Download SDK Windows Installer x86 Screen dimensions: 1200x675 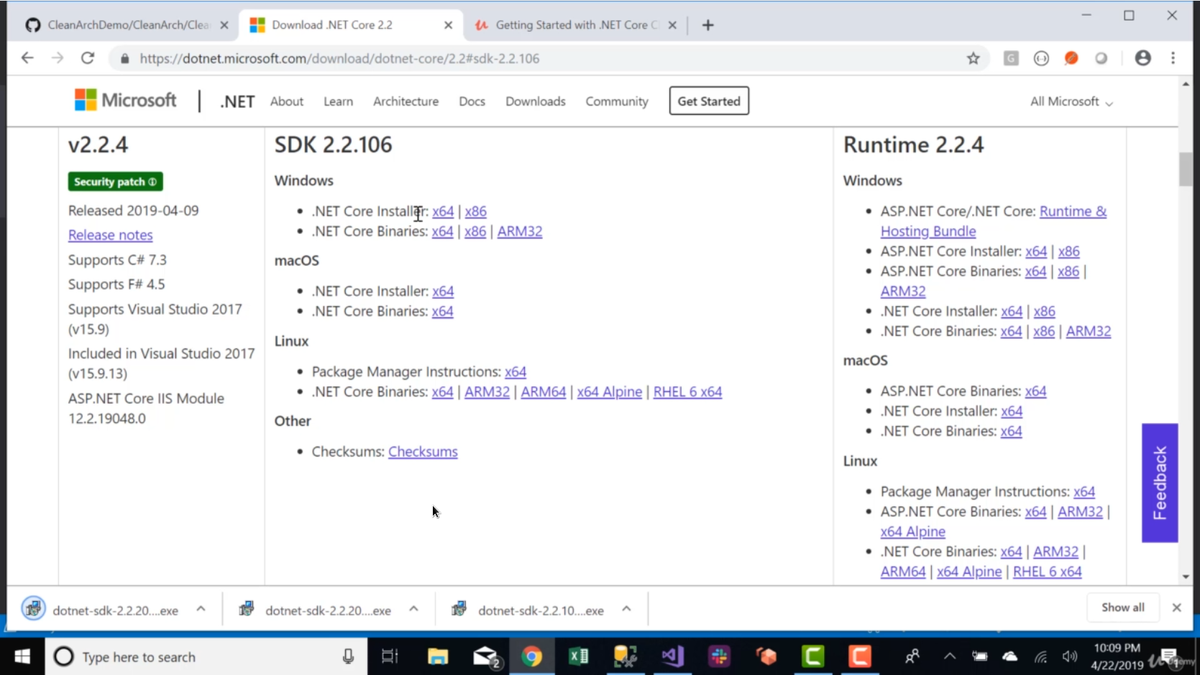click(476, 211)
